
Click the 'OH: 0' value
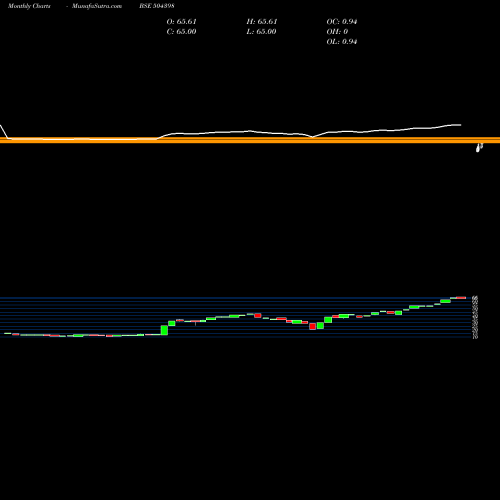[337, 32]
